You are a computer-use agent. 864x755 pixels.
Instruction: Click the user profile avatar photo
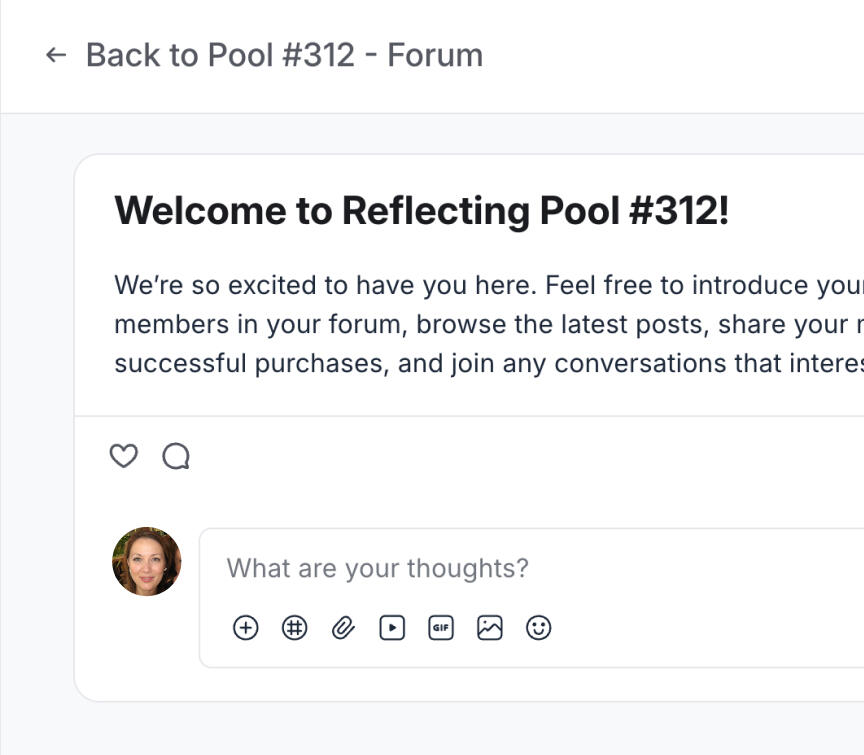(147, 562)
